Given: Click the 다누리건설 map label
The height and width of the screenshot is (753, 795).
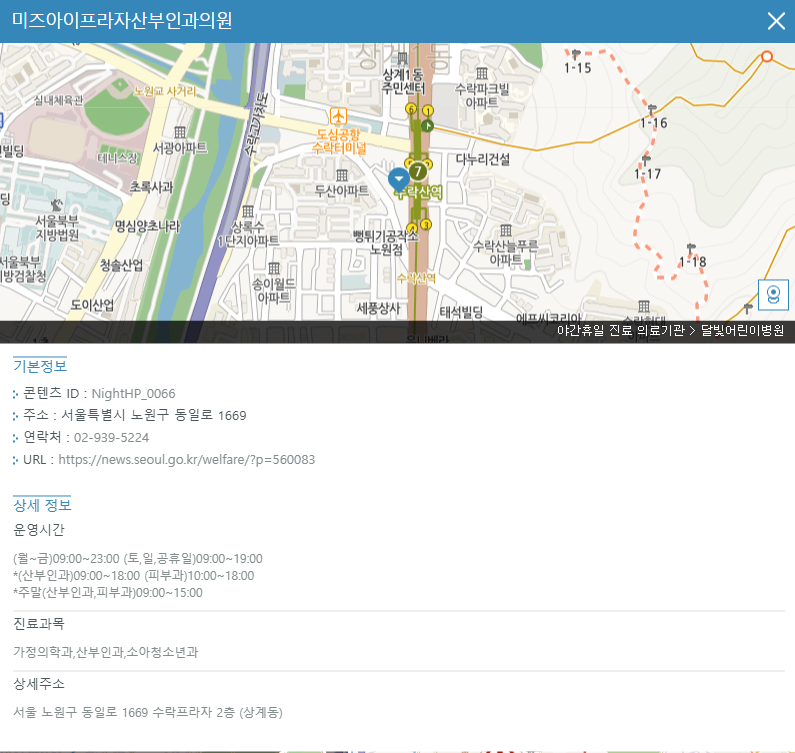Looking at the screenshot, I should point(483,159).
